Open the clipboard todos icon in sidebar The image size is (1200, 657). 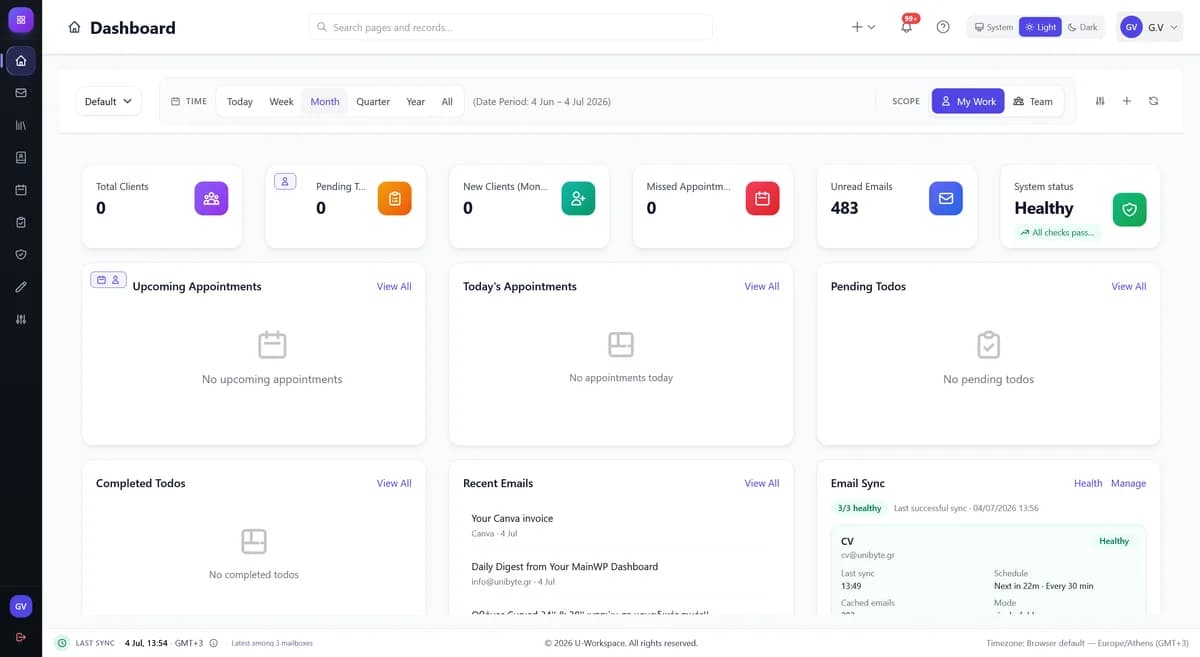(21, 222)
